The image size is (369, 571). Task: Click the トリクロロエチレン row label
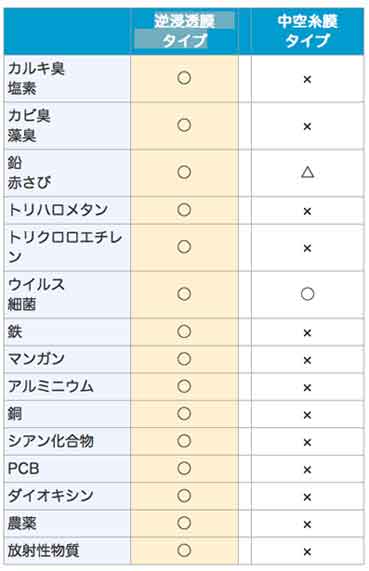(65, 247)
